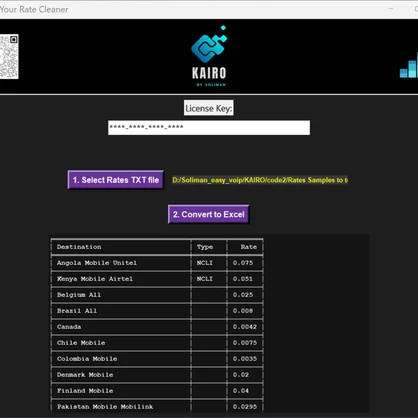Screen dimensions: 418x418
Task: Click the 0.075 rate value
Action: [243, 263]
